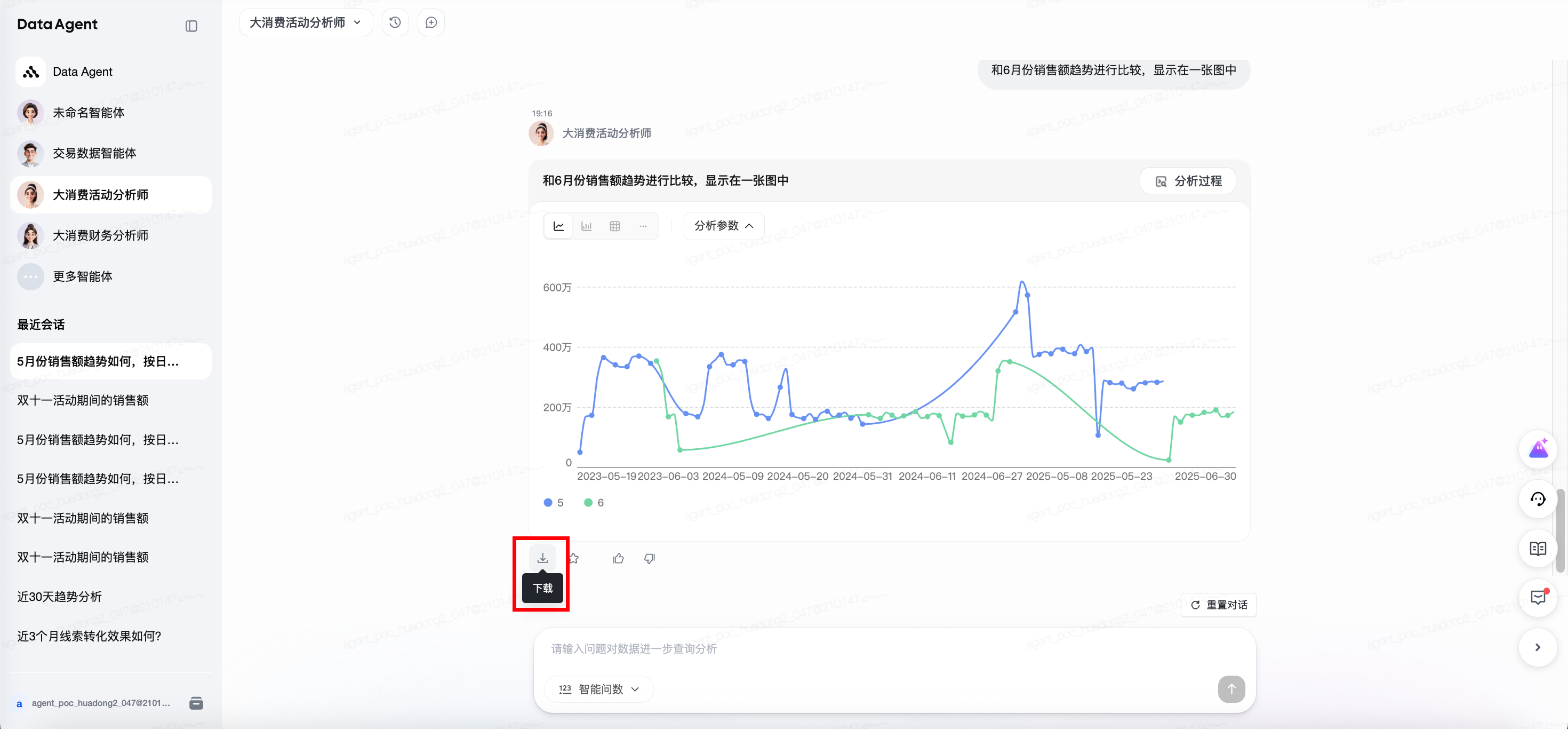Collapse the left sidebar panel
Image resolution: width=1568 pixels, height=729 pixels.
click(x=191, y=26)
